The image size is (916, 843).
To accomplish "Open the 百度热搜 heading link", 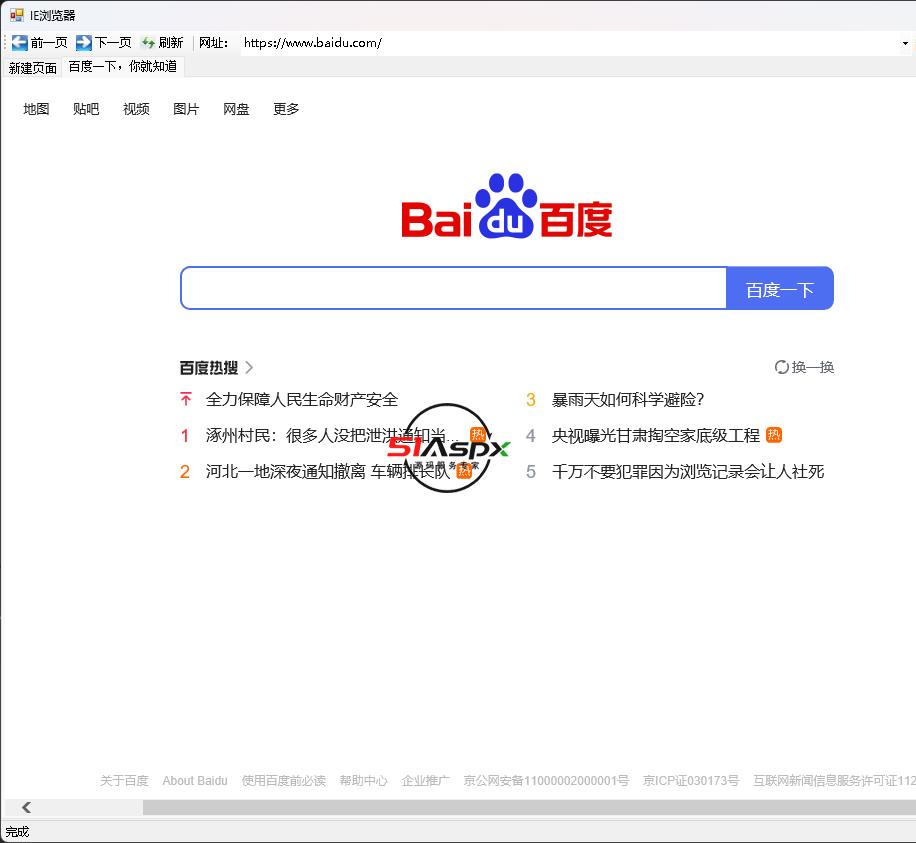I will [209, 367].
